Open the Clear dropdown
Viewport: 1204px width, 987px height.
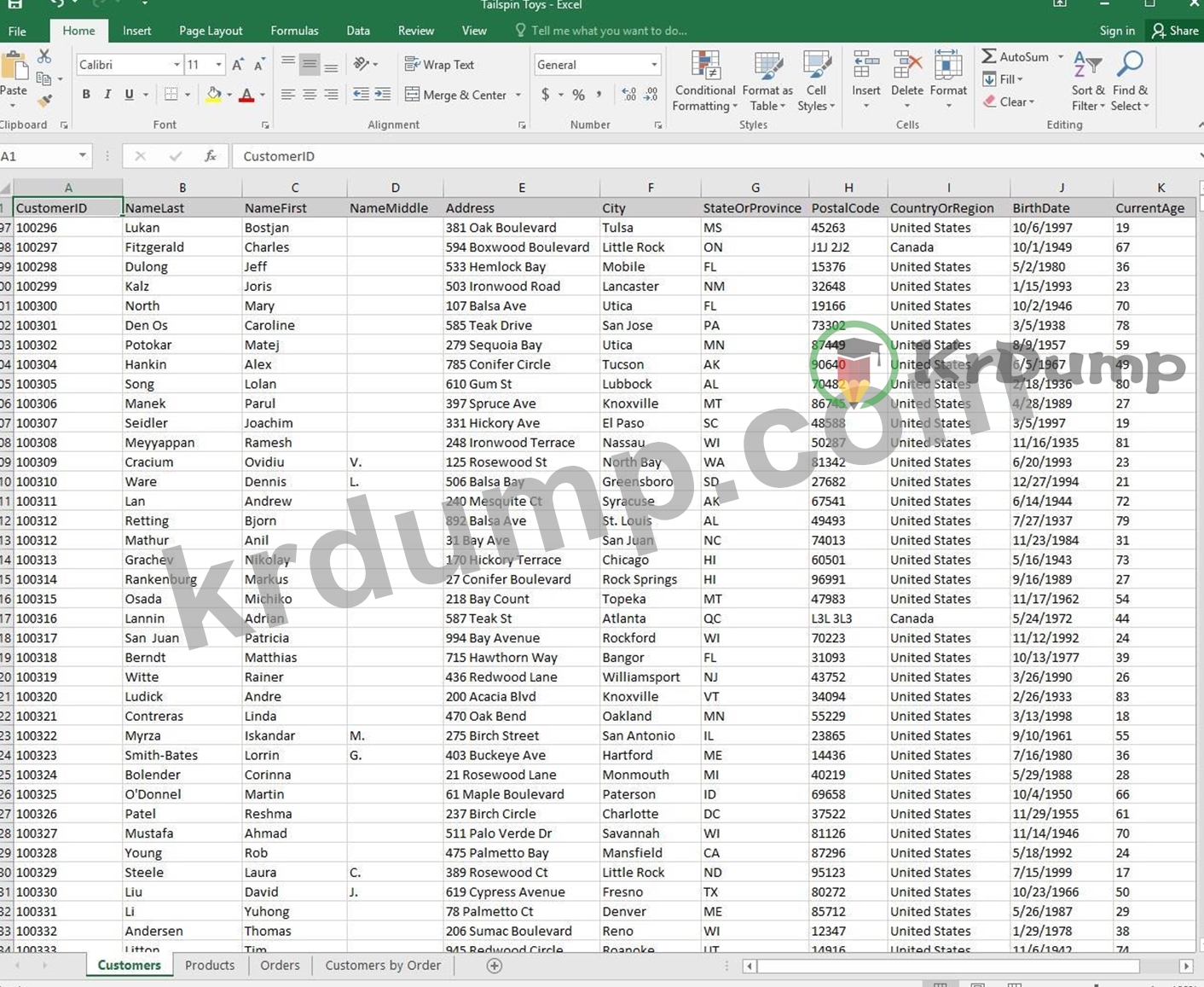coord(1009,102)
